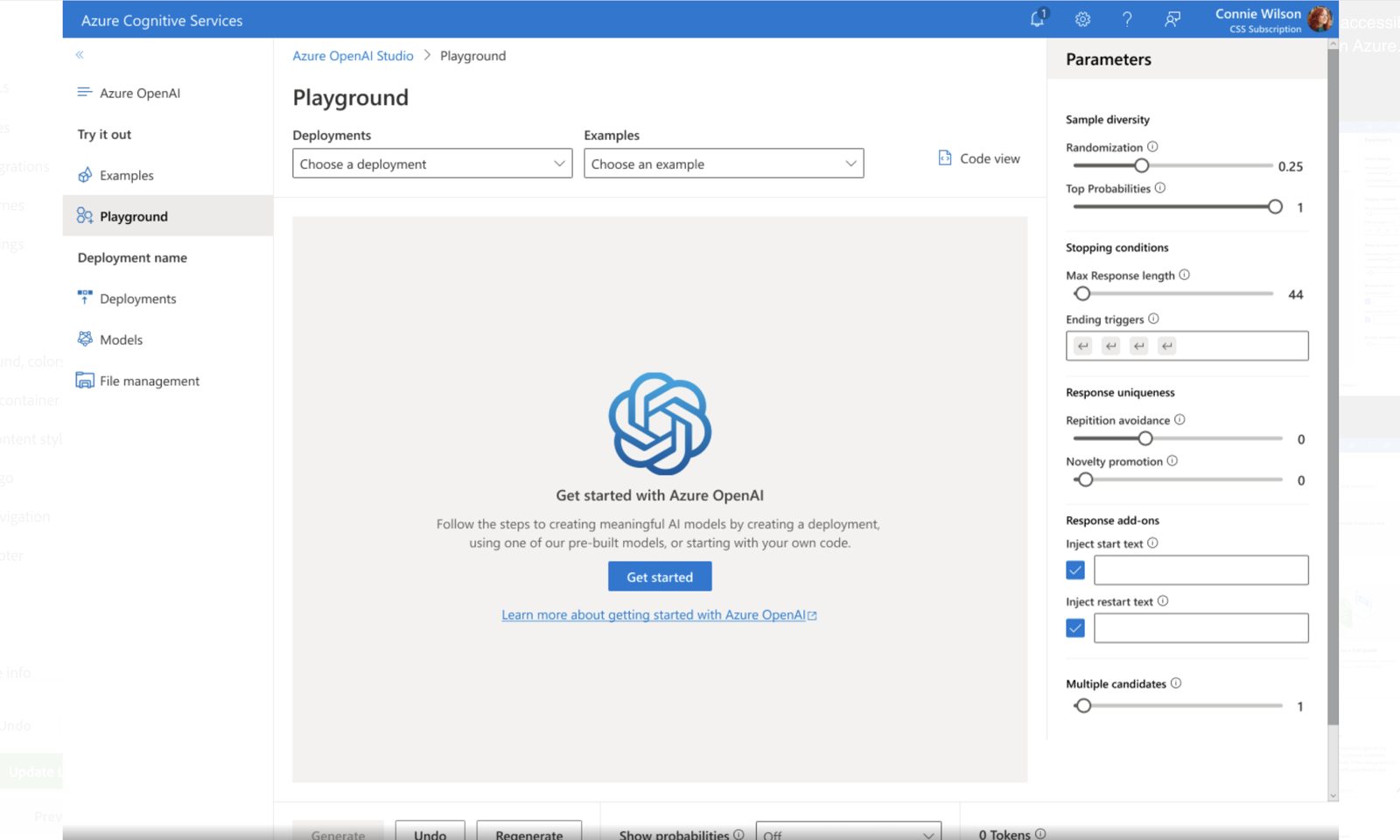Click the Randomization slider handle
1400x840 pixels.
[1142, 165]
